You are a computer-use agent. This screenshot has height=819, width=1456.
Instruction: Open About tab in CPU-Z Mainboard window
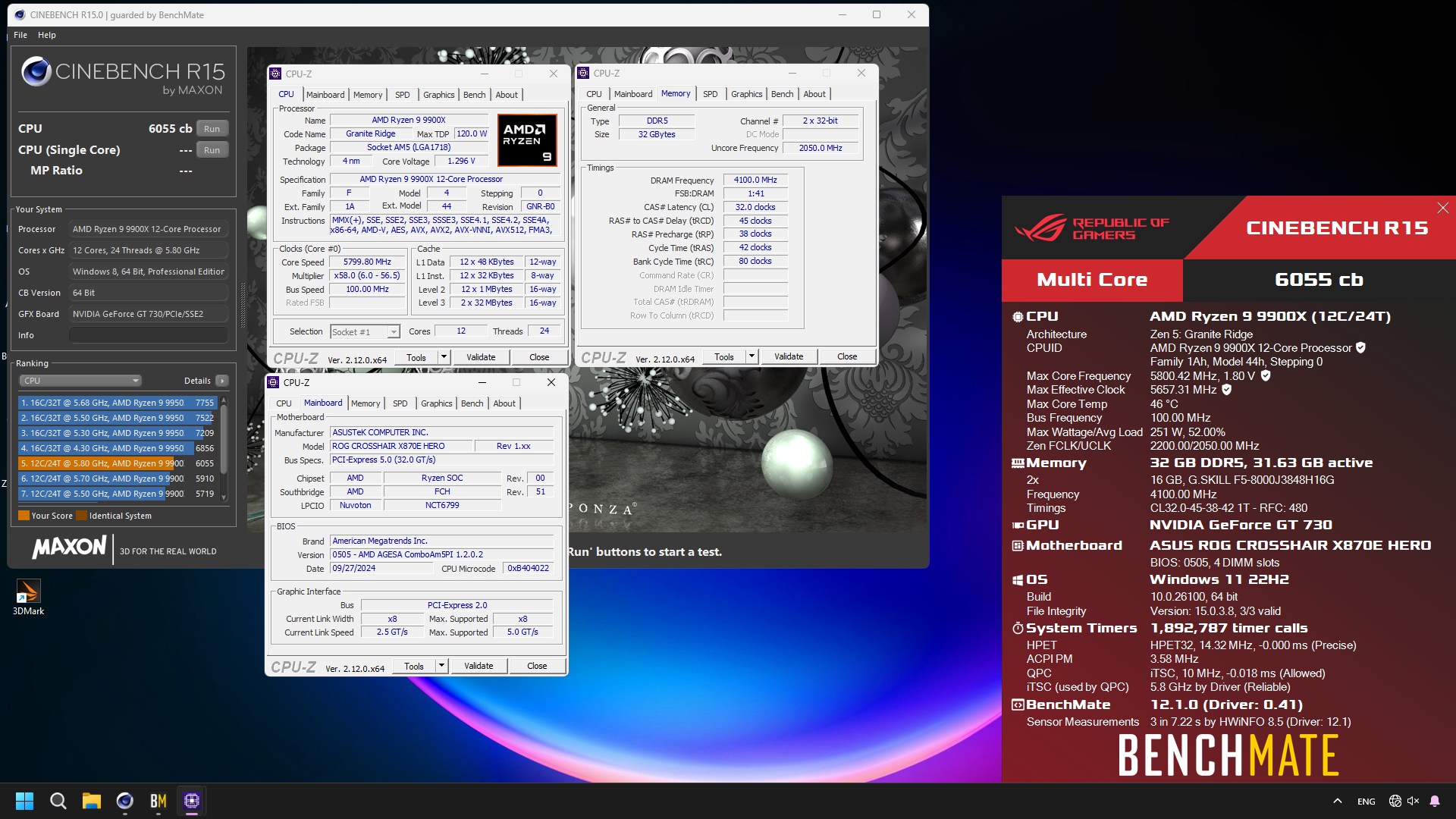pyautogui.click(x=504, y=403)
